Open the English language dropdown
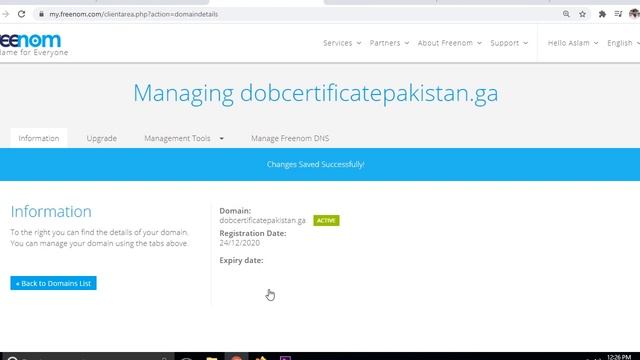 point(623,43)
